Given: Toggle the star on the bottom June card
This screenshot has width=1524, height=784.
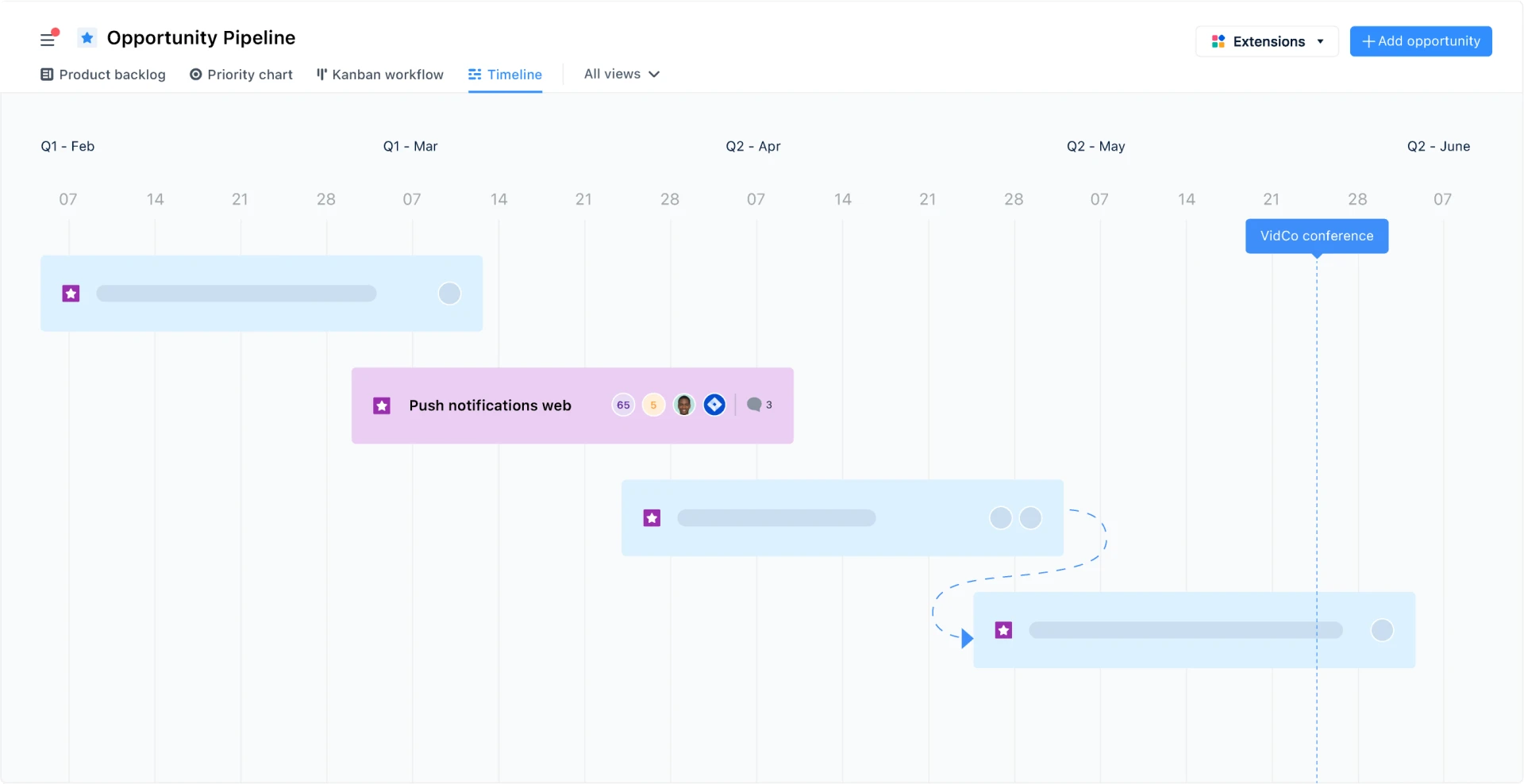Looking at the screenshot, I should coord(1003,630).
